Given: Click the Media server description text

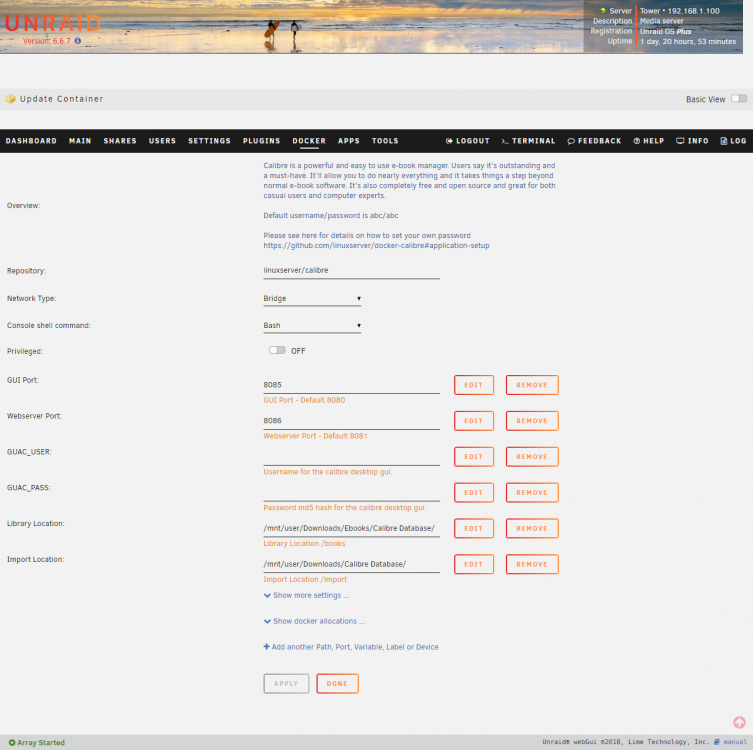Looking at the screenshot, I should point(662,21).
